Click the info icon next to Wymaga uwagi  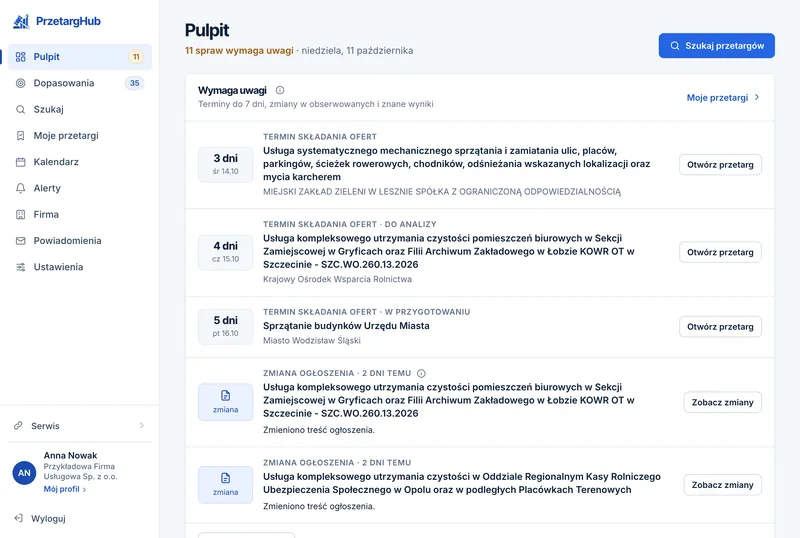(x=280, y=90)
